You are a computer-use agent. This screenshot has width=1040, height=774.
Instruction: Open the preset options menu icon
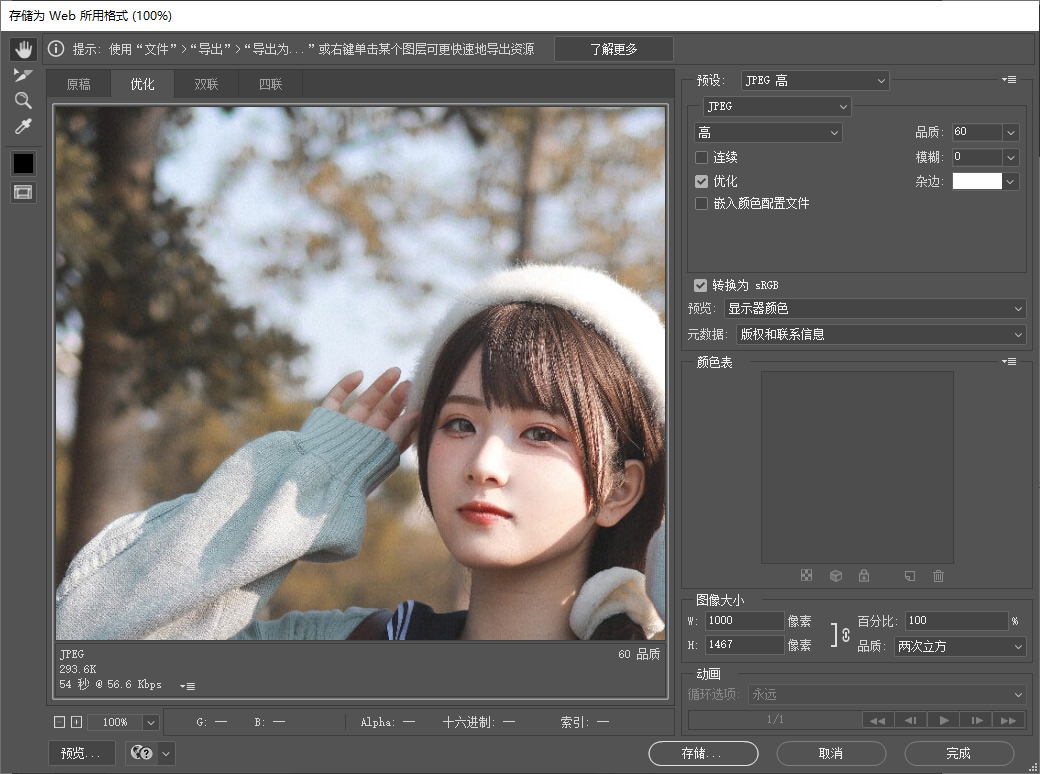pos(1009,80)
